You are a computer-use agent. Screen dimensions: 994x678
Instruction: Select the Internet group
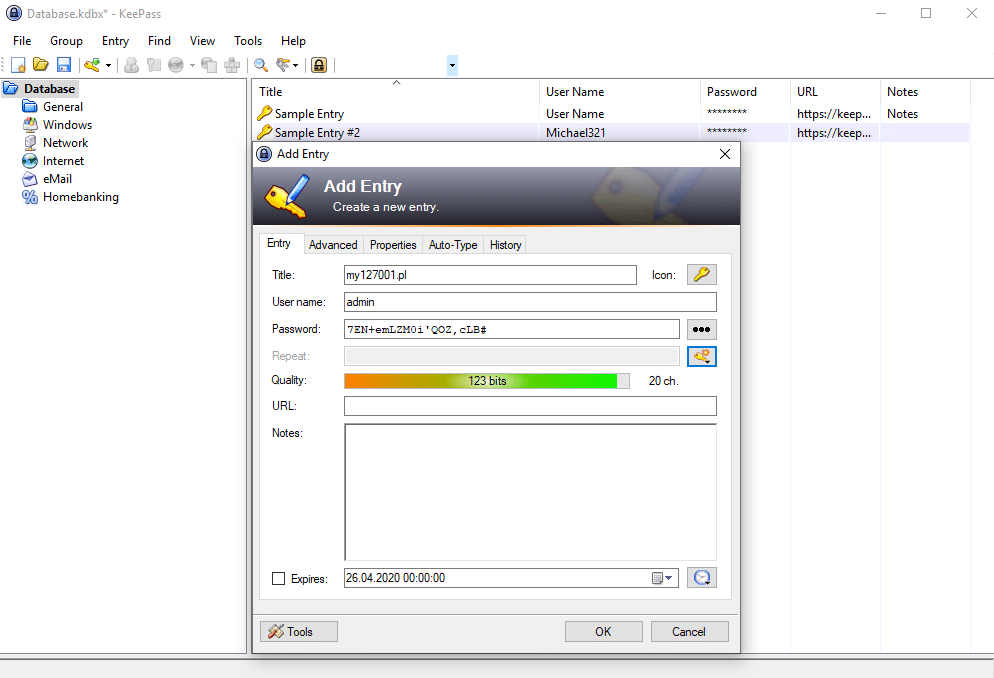click(x=63, y=161)
